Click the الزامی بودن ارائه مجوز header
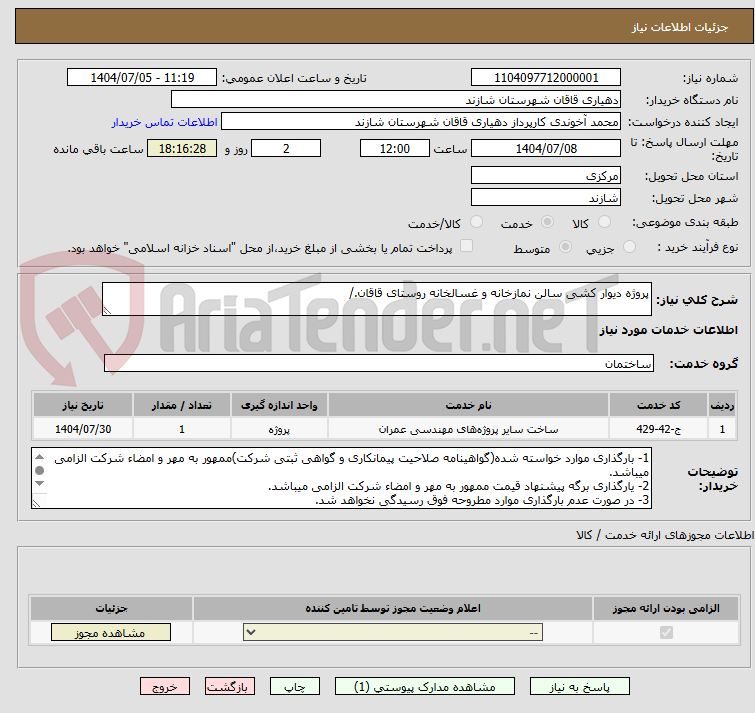This screenshot has height=713, width=755. (666, 609)
